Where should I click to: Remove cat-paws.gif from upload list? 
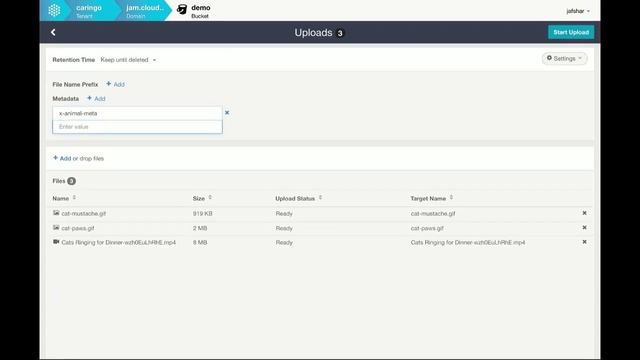point(584,227)
